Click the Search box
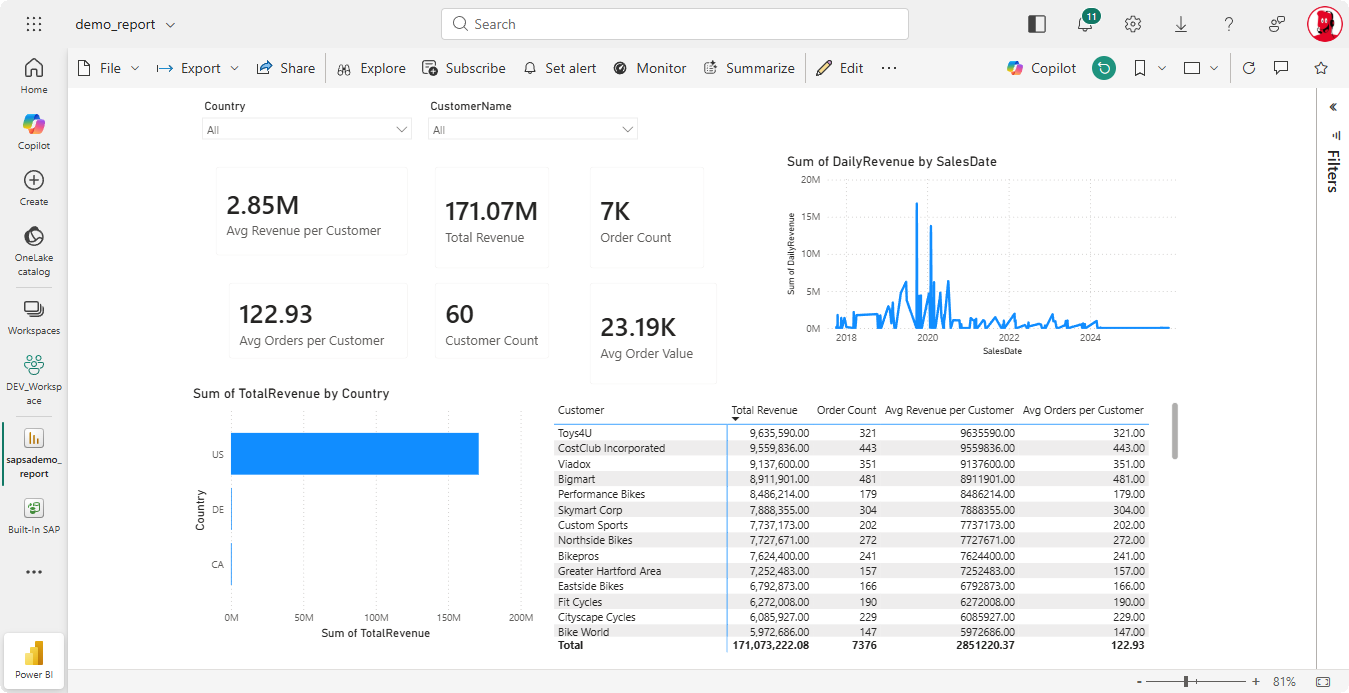This screenshot has height=693, width=1349. coord(675,24)
